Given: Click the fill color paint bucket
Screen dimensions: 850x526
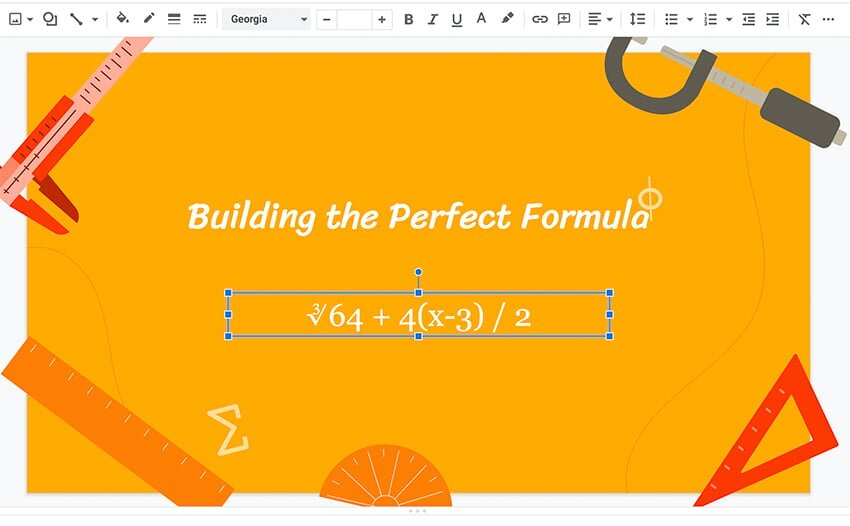Looking at the screenshot, I should coord(123,19).
